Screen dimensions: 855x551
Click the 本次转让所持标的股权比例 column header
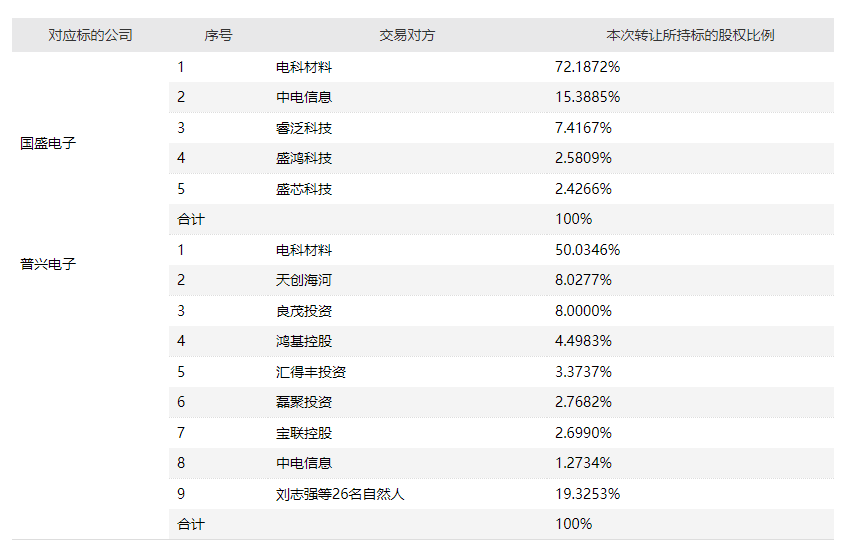point(690,35)
